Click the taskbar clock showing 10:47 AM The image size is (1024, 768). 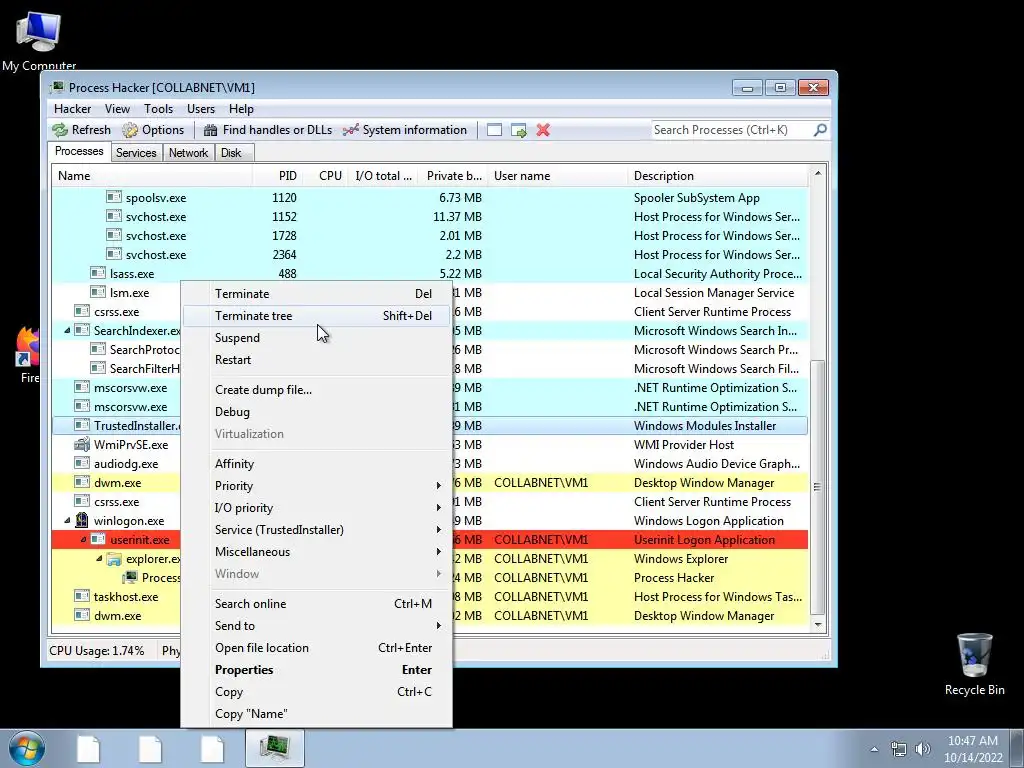click(x=972, y=749)
